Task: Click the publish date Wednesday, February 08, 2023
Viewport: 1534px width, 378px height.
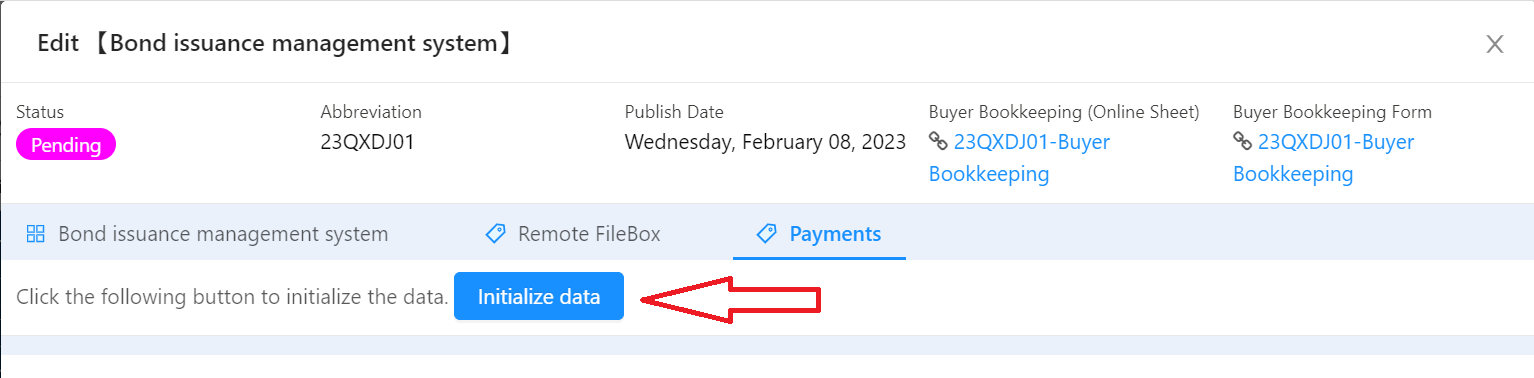Action: (x=765, y=142)
